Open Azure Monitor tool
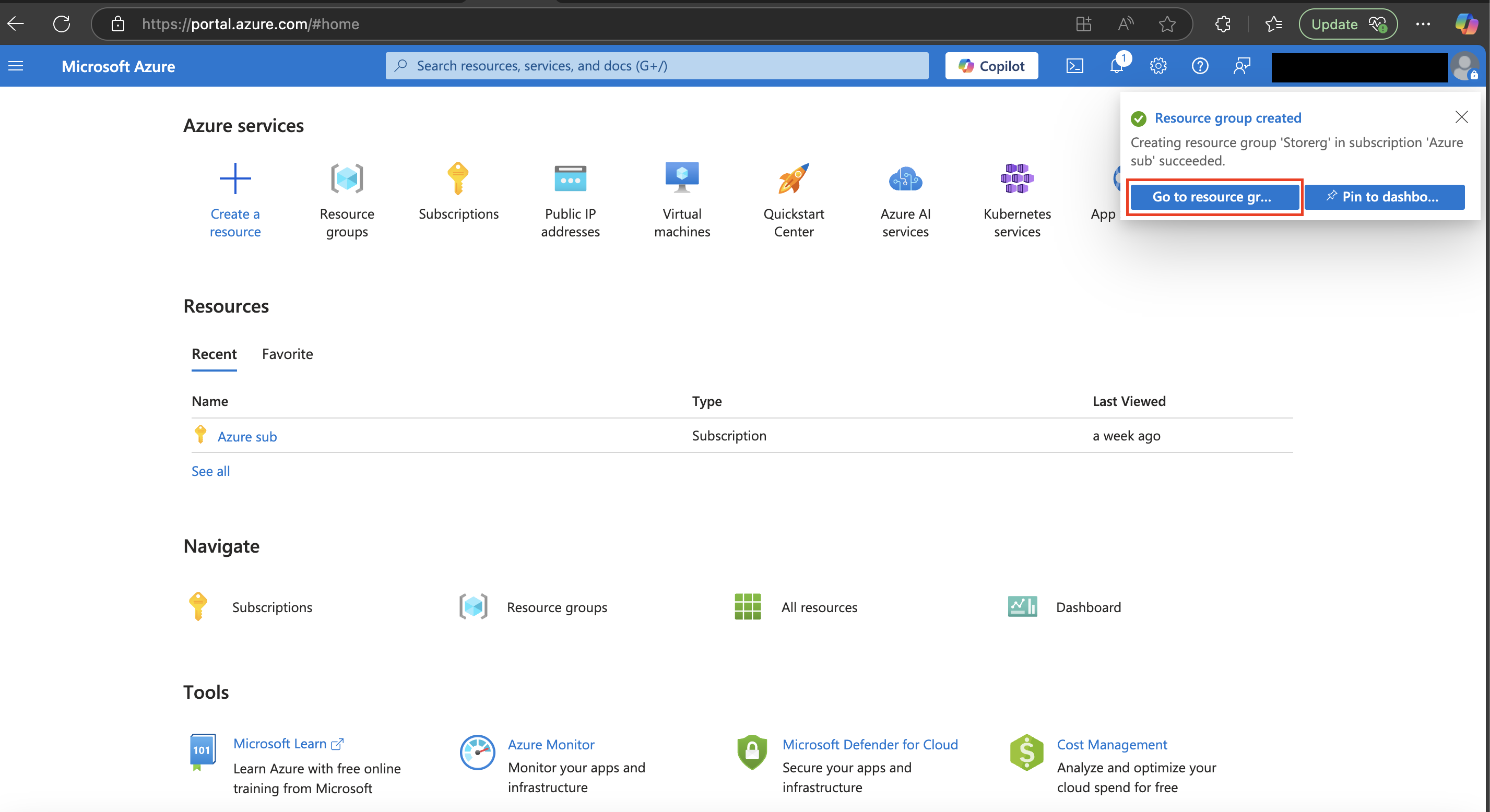This screenshot has height=812, width=1490. point(551,744)
